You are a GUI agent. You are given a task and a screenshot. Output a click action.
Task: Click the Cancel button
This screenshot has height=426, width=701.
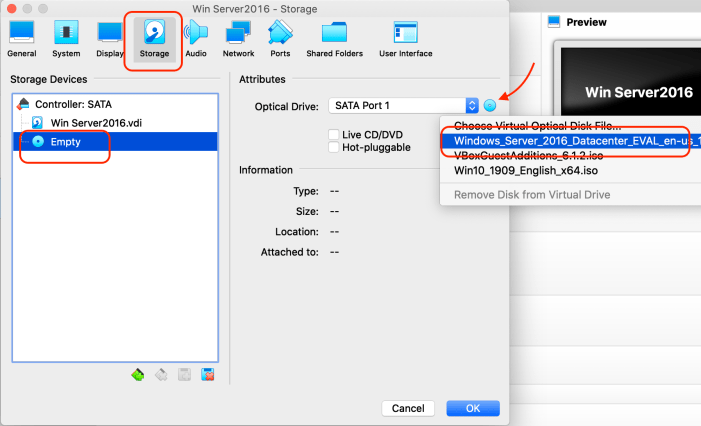(x=408, y=408)
